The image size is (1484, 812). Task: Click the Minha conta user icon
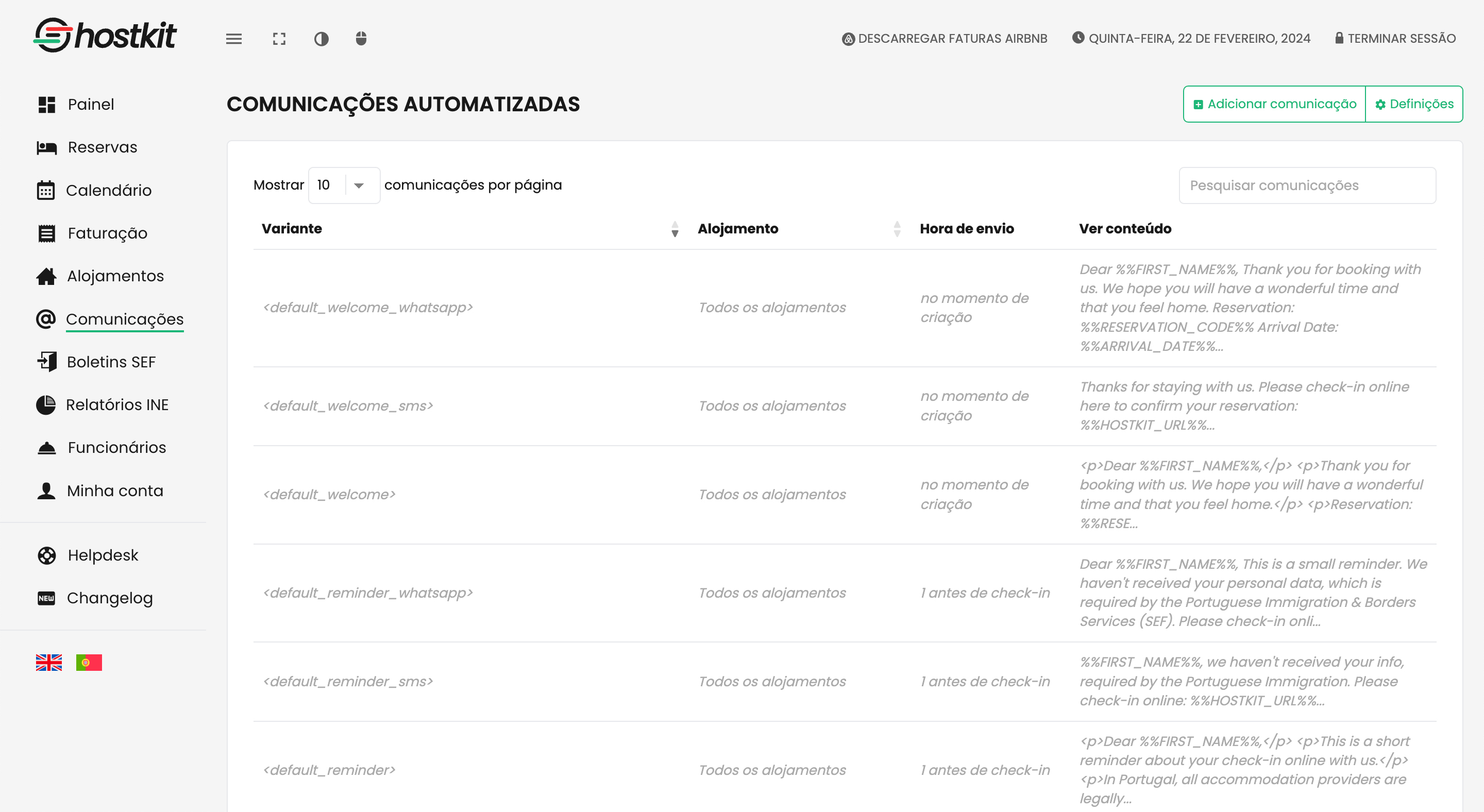point(46,490)
